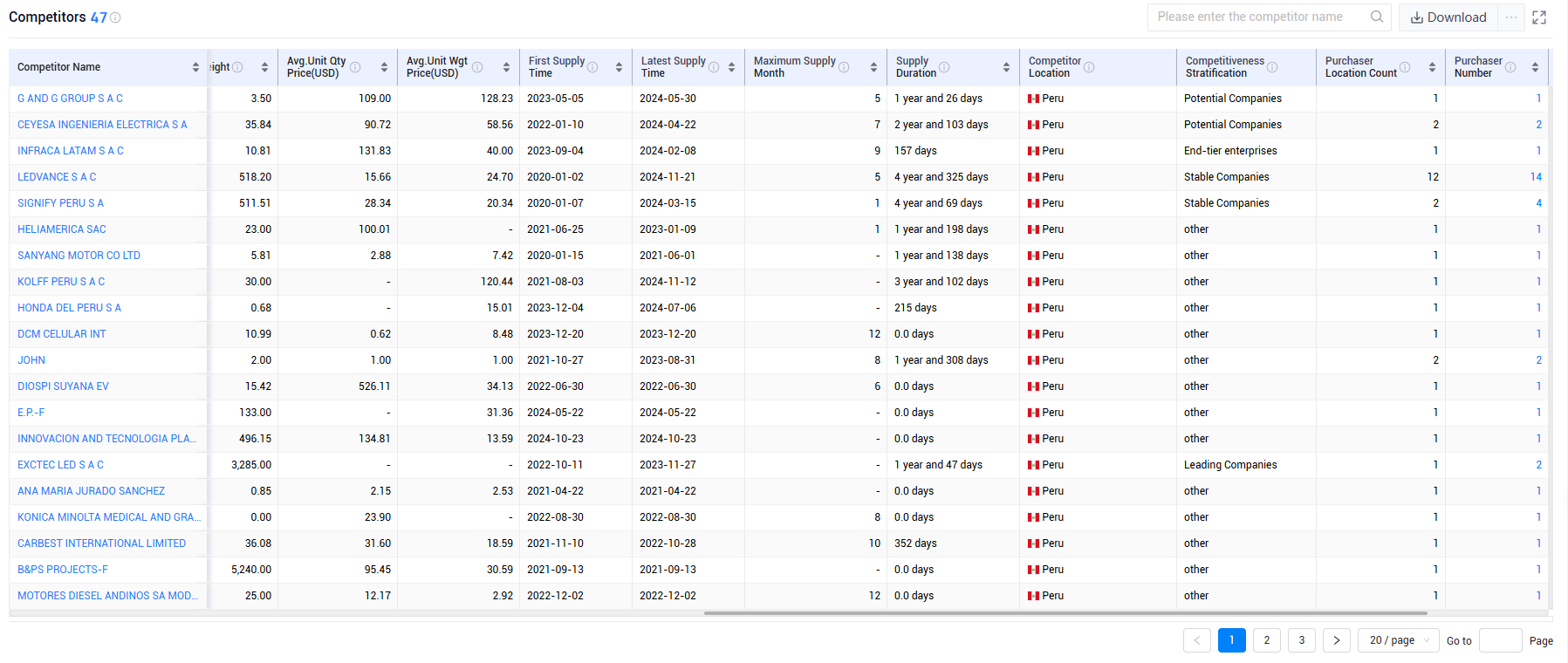This screenshot has height=663, width=1568.
Task: Show info for Purchaser Number column
Action: click(x=1510, y=67)
